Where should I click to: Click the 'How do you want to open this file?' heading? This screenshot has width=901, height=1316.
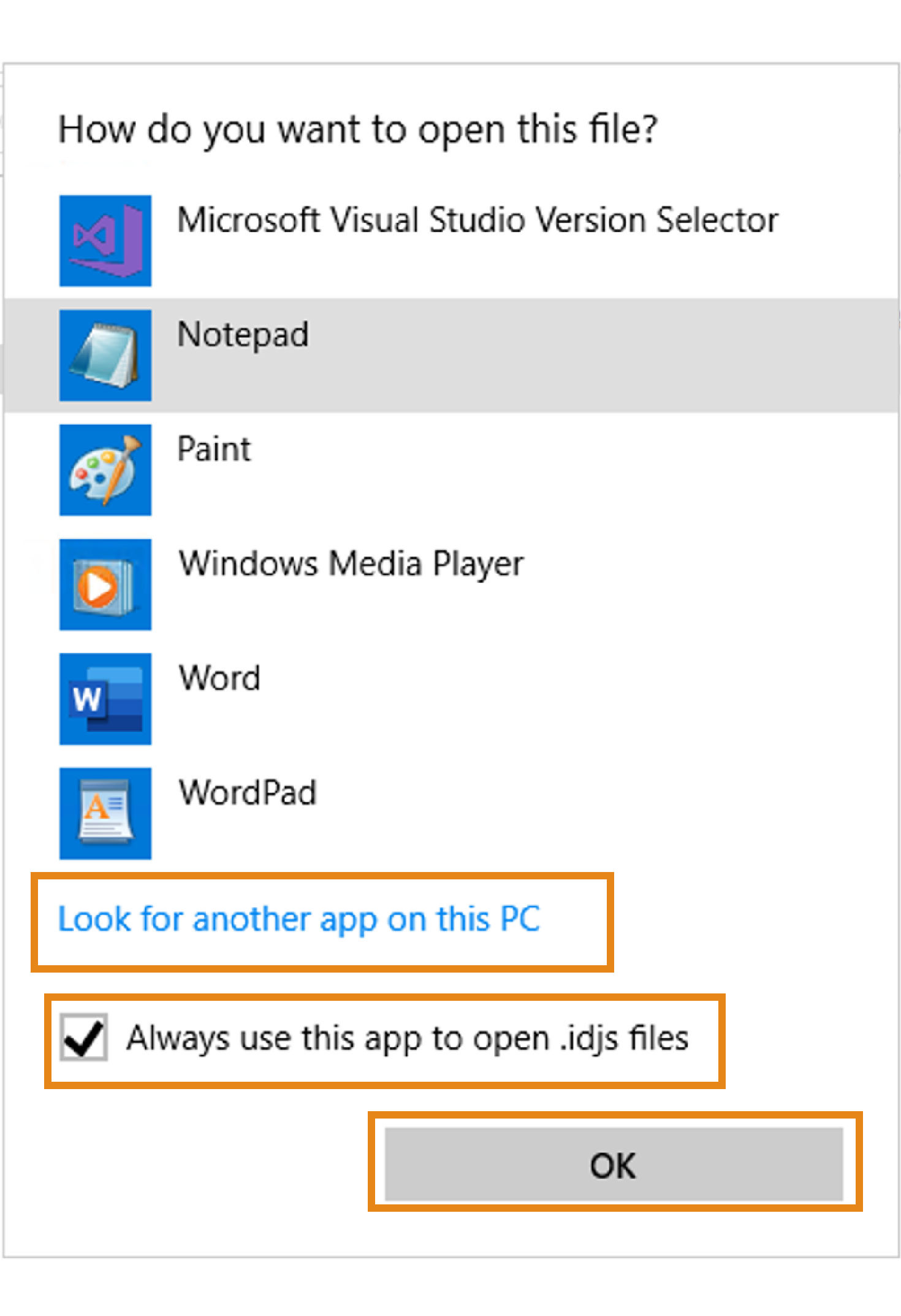(x=358, y=129)
